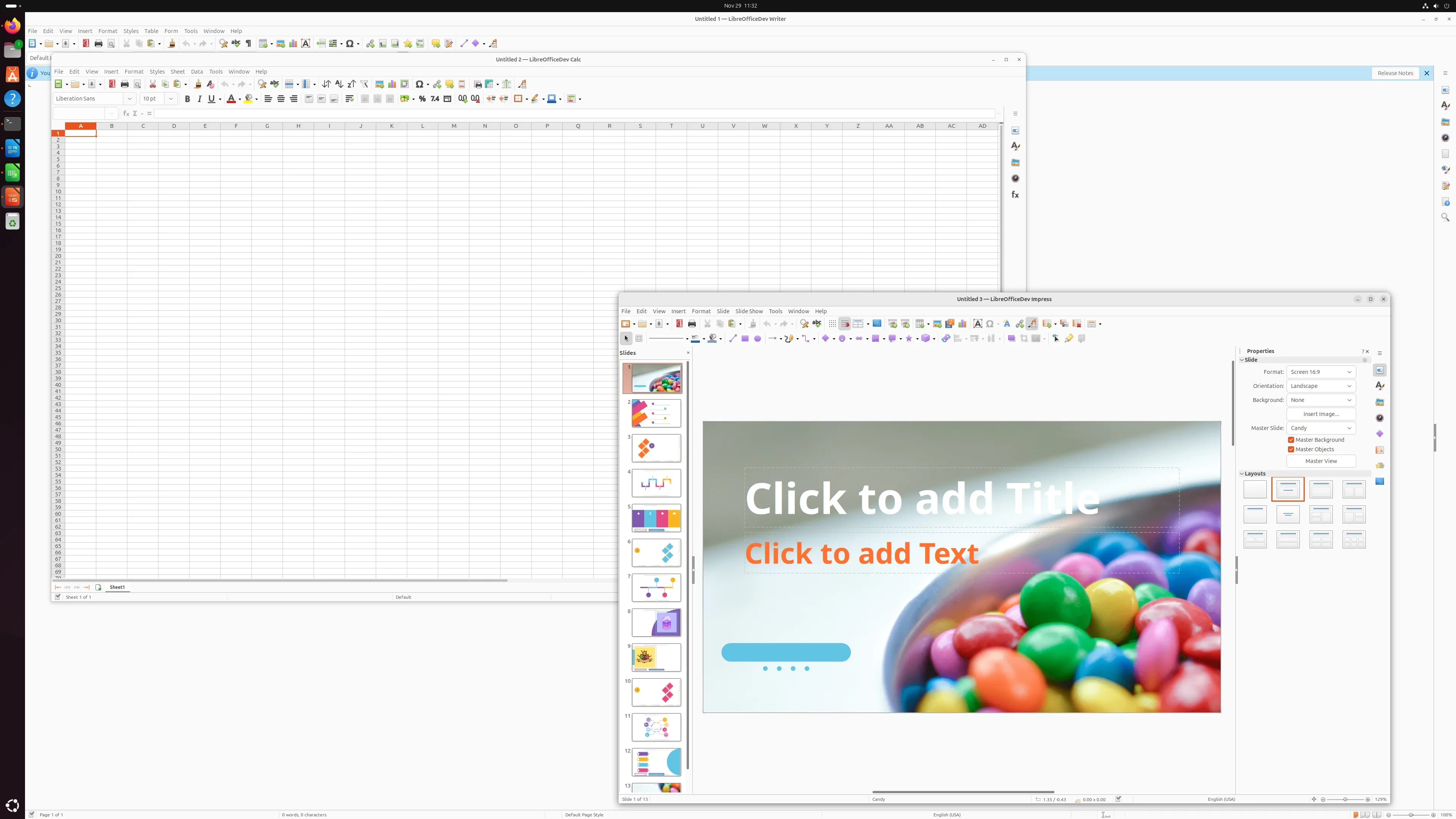Image resolution: width=1456 pixels, height=819 pixels.
Task: Open the Sheet menu in Calc
Action: coord(177,72)
